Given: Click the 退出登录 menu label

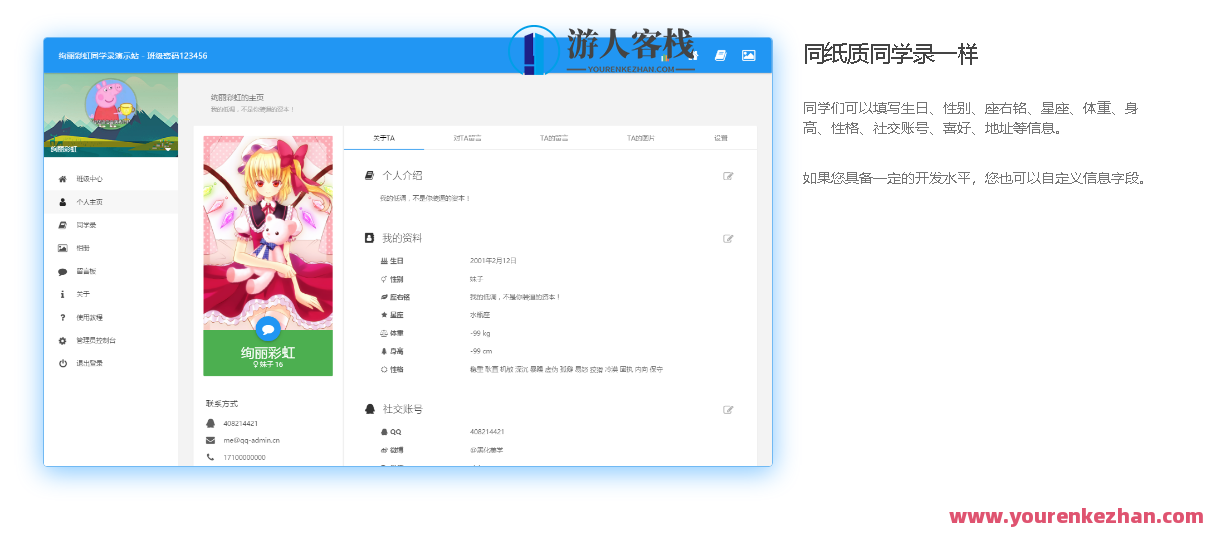Looking at the screenshot, I should point(90,363).
